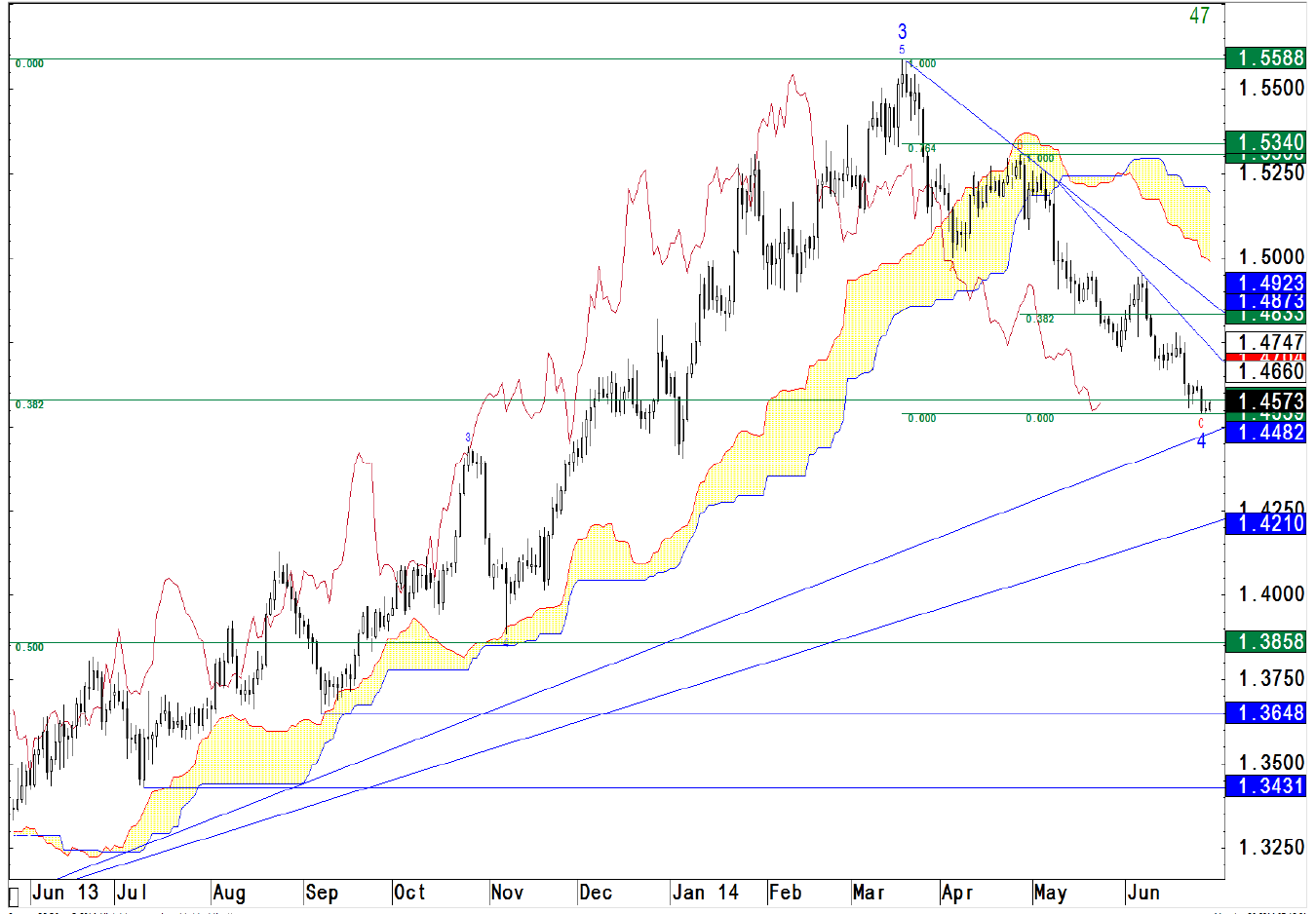Click the green 1.5340 price level tag
This screenshot has width=1316, height=914.
point(1265,141)
